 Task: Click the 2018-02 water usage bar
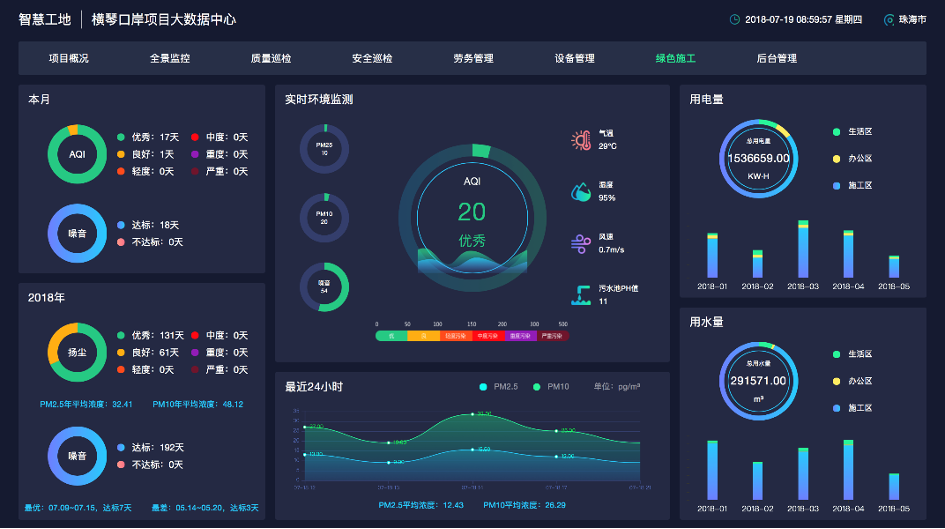(758, 481)
